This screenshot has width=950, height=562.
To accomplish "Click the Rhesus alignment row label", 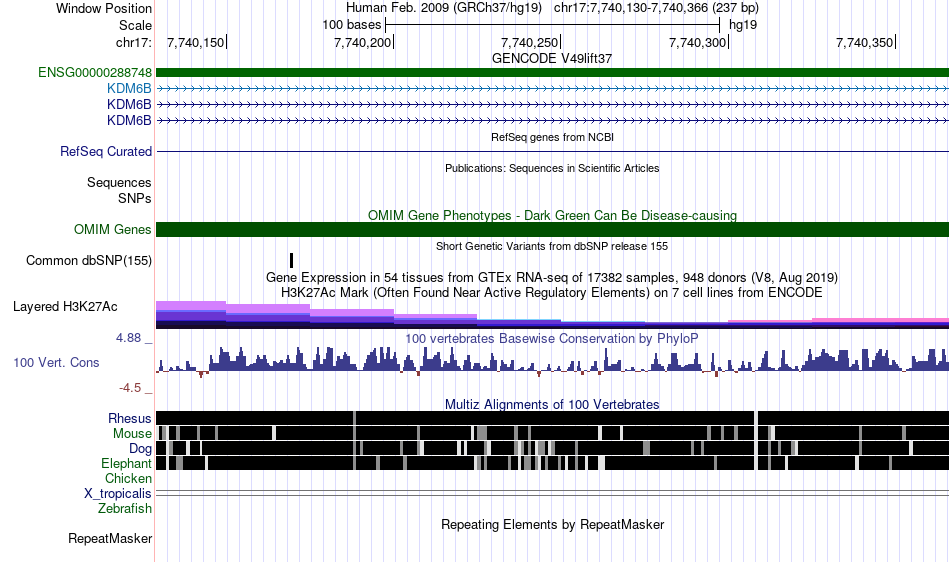I will point(130,418).
